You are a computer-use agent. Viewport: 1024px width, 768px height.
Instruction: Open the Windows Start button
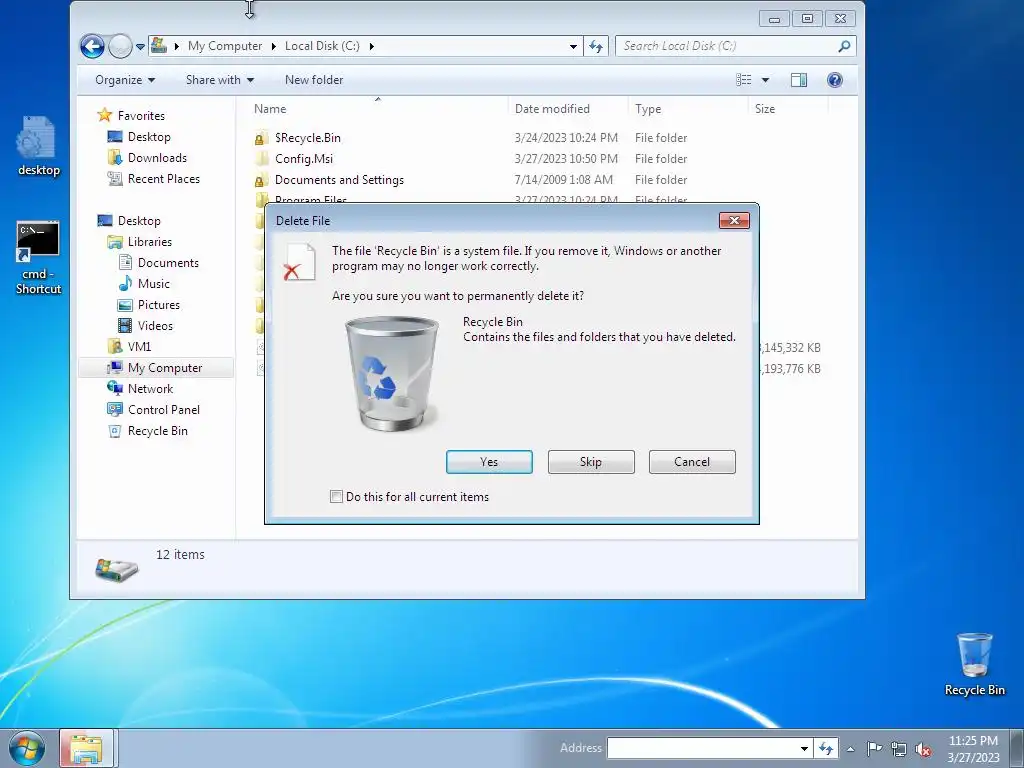[x=27, y=748]
